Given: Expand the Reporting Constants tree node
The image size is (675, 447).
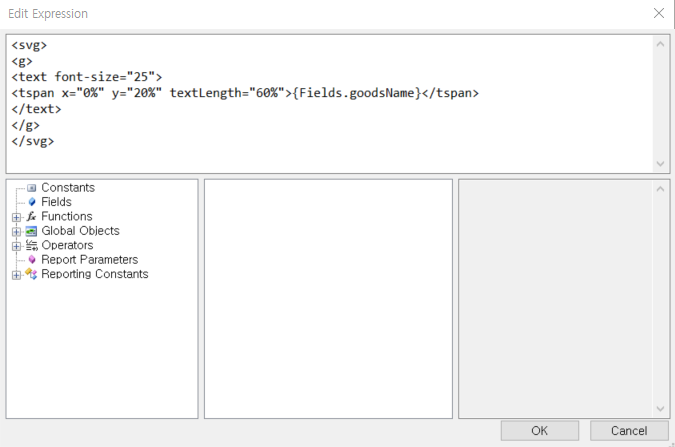Looking at the screenshot, I should click(16, 275).
